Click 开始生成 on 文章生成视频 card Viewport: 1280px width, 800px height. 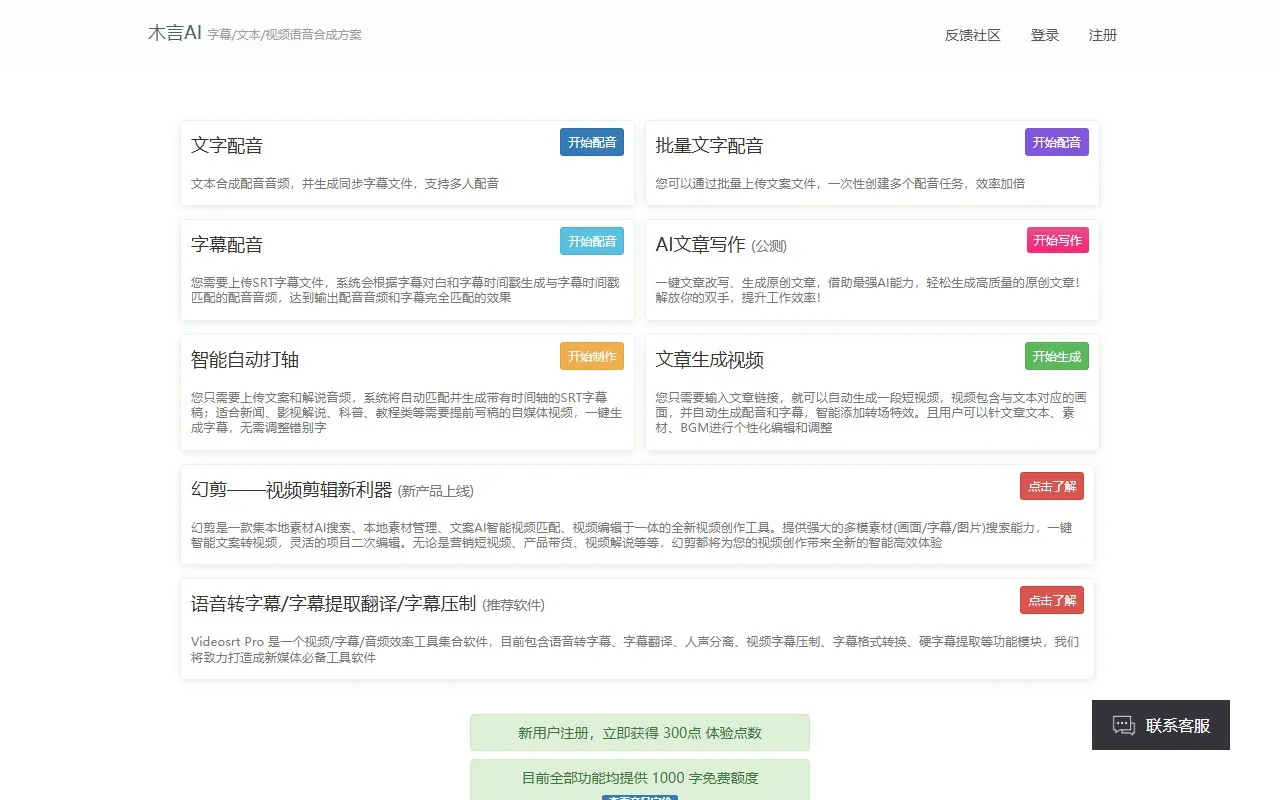point(1056,356)
